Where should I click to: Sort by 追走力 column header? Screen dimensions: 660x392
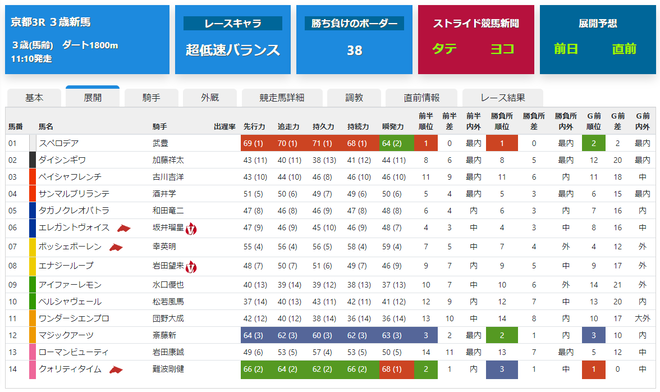click(x=288, y=127)
